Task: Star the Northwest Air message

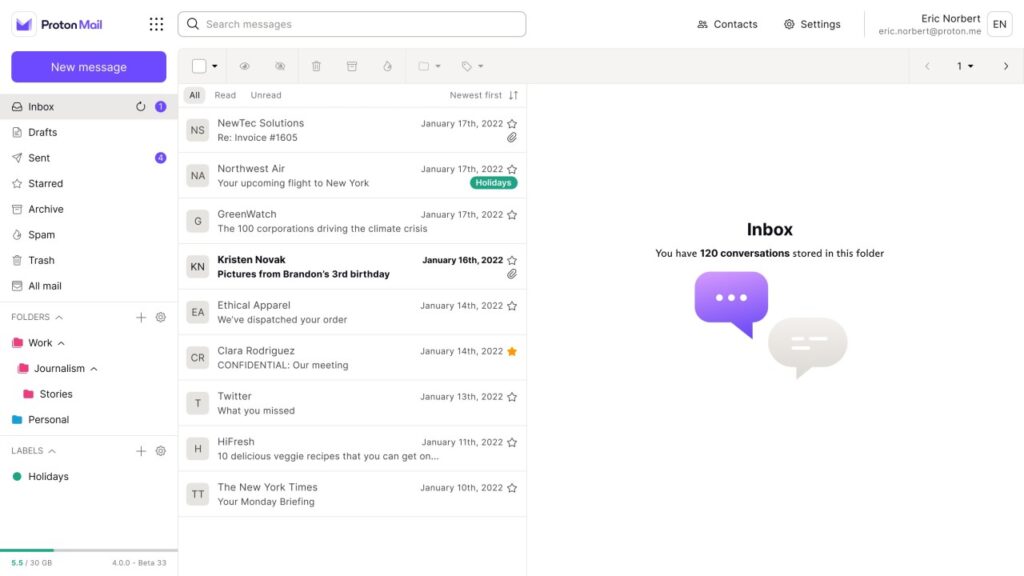Action: (x=512, y=169)
